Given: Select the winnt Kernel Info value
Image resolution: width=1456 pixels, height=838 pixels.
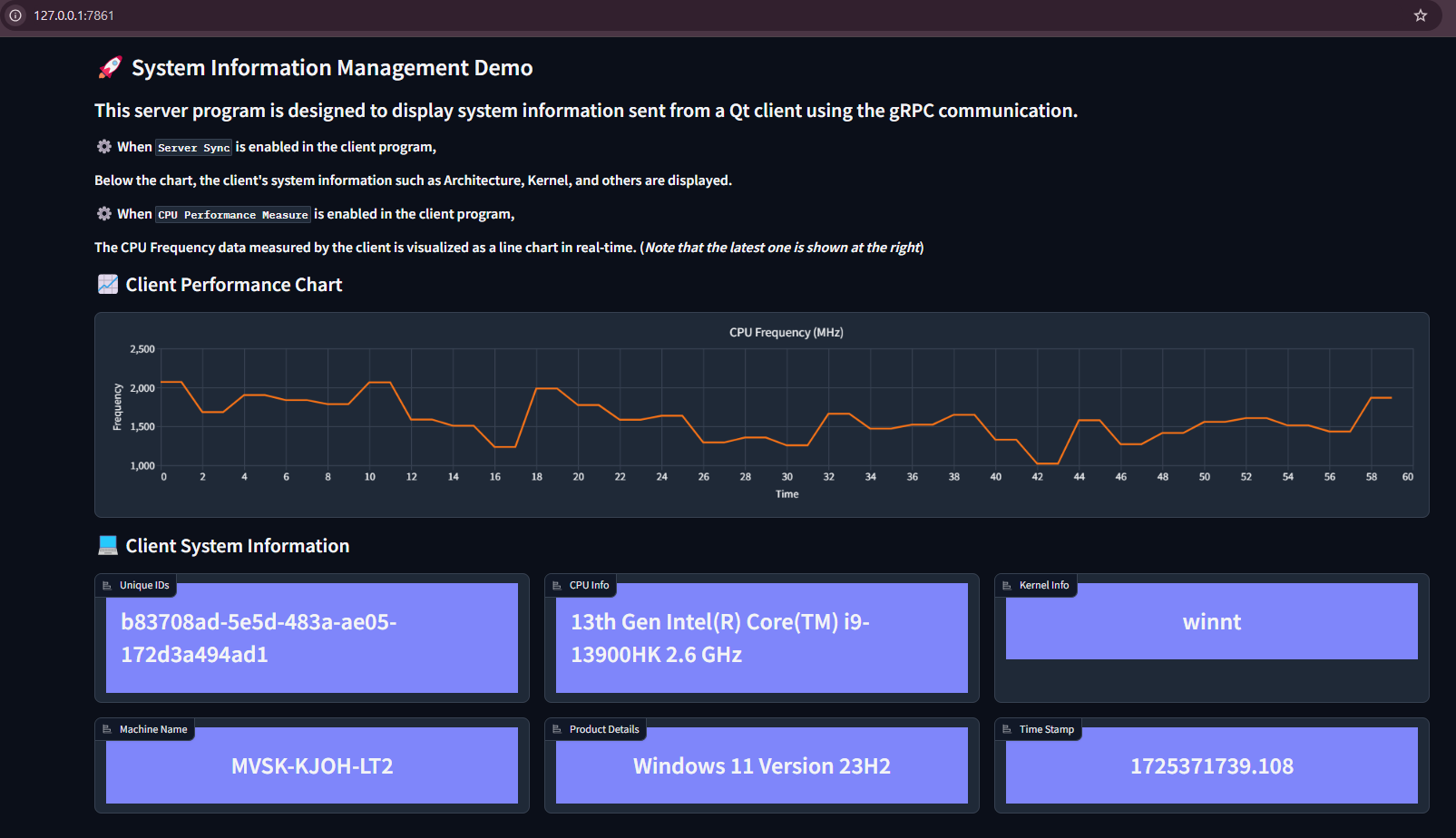Looking at the screenshot, I should tap(1211, 621).
